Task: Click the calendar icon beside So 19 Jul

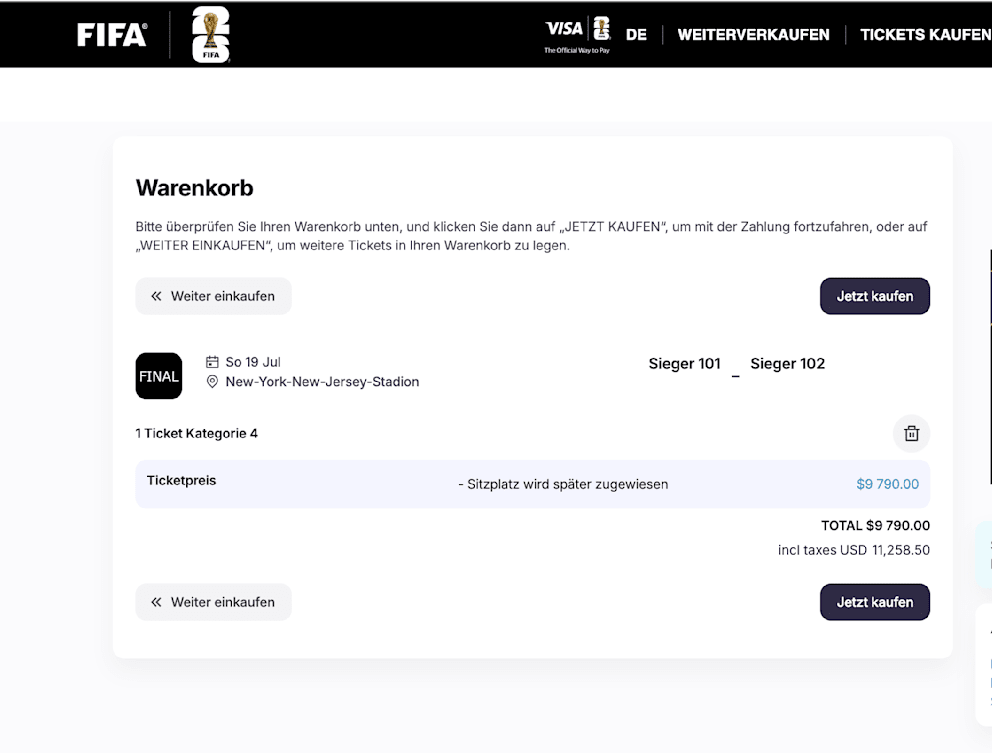Action: tap(212, 362)
